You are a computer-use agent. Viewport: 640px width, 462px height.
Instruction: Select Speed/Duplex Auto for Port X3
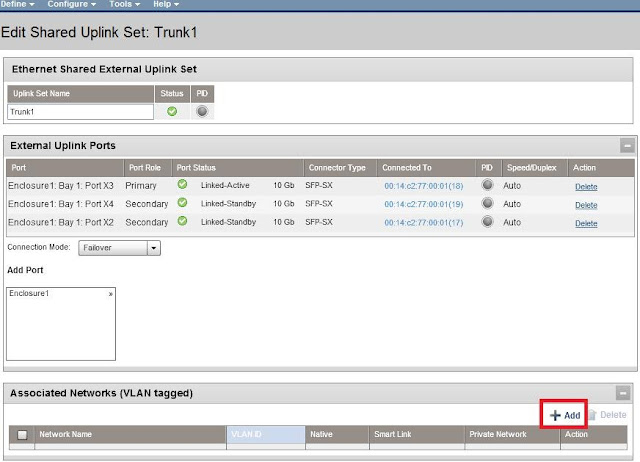512,186
